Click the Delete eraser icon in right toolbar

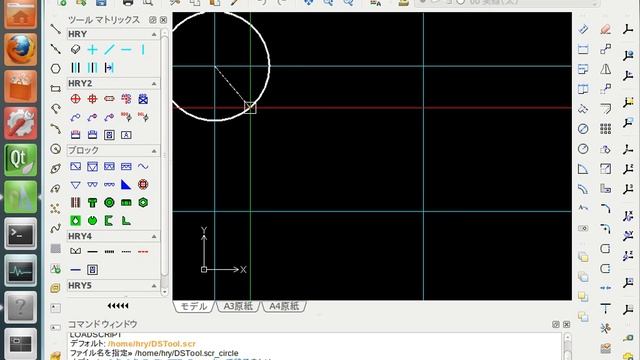tap(606, 29)
